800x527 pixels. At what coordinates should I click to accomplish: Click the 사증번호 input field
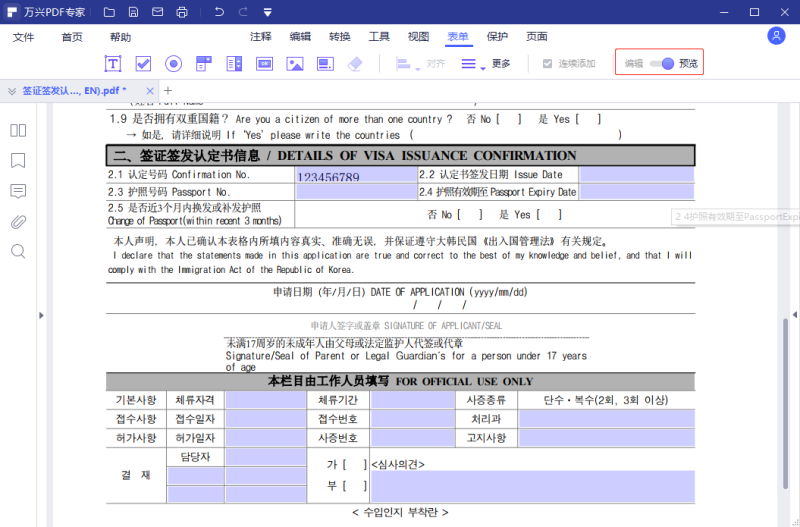pyautogui.click(x=413, y=438)
